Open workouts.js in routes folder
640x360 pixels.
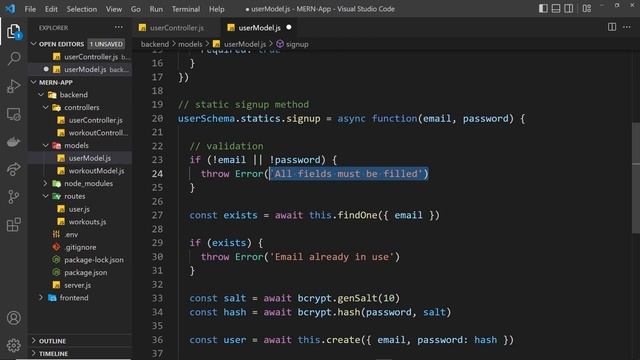coord(80,221)
